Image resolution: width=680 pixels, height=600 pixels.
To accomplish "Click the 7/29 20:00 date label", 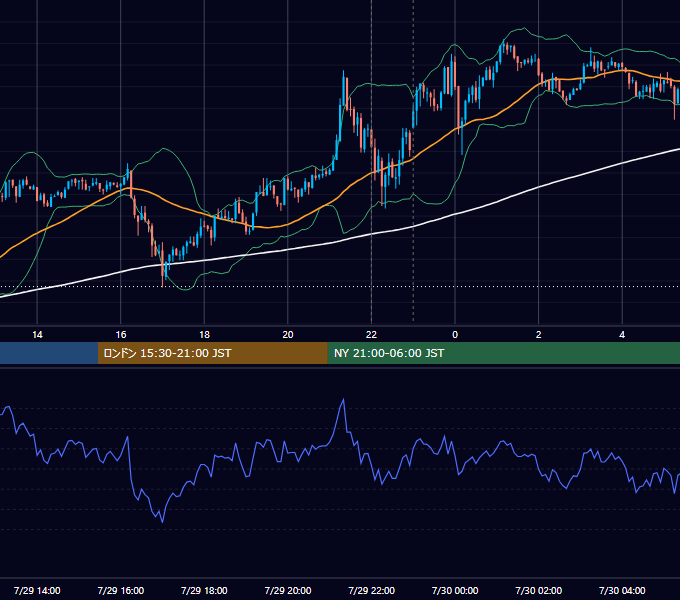I will point(288,590).
